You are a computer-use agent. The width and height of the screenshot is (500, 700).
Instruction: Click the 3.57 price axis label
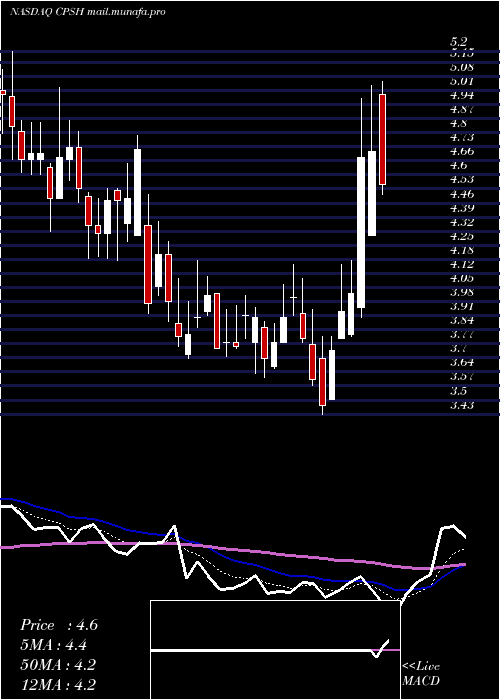point(462,376)
